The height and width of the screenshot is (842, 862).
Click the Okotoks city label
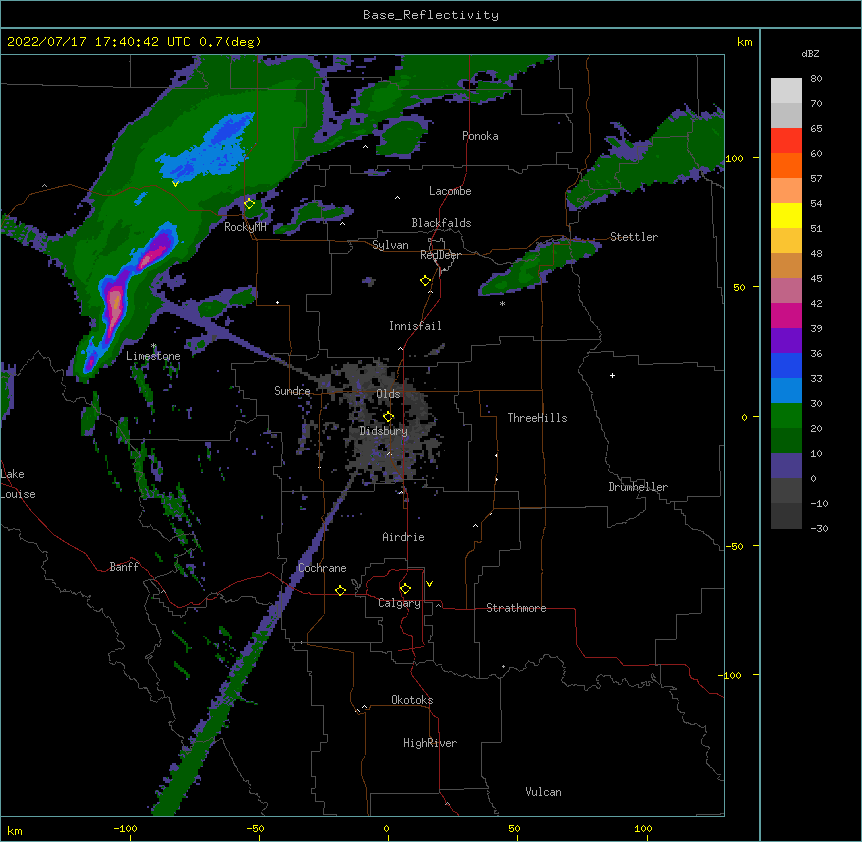click(412, 700)
